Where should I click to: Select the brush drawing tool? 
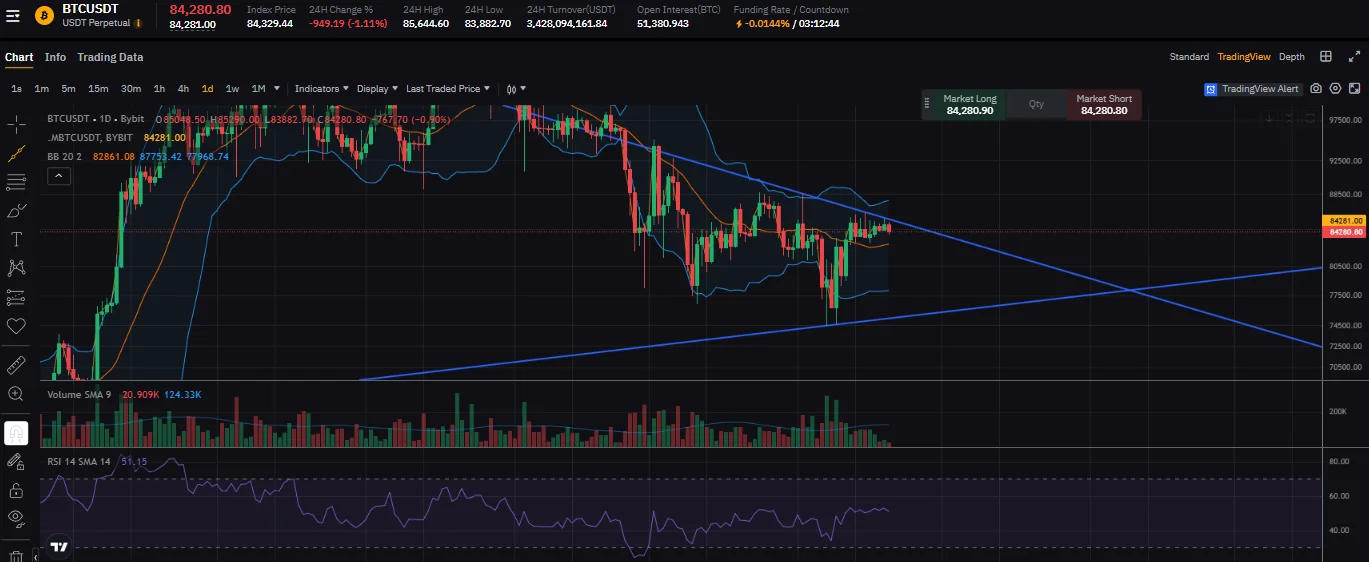coord(16,210)
